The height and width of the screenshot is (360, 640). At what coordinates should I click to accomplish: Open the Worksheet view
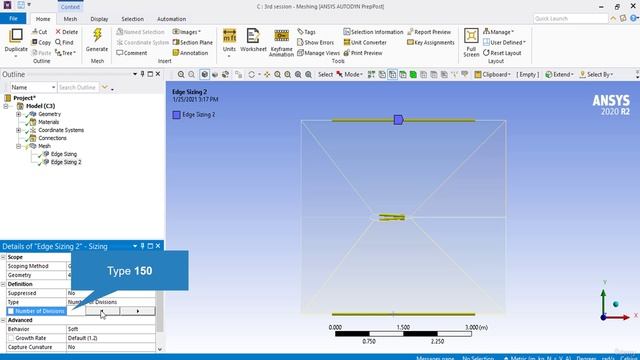pyautogui.click(x=253, y=40)
